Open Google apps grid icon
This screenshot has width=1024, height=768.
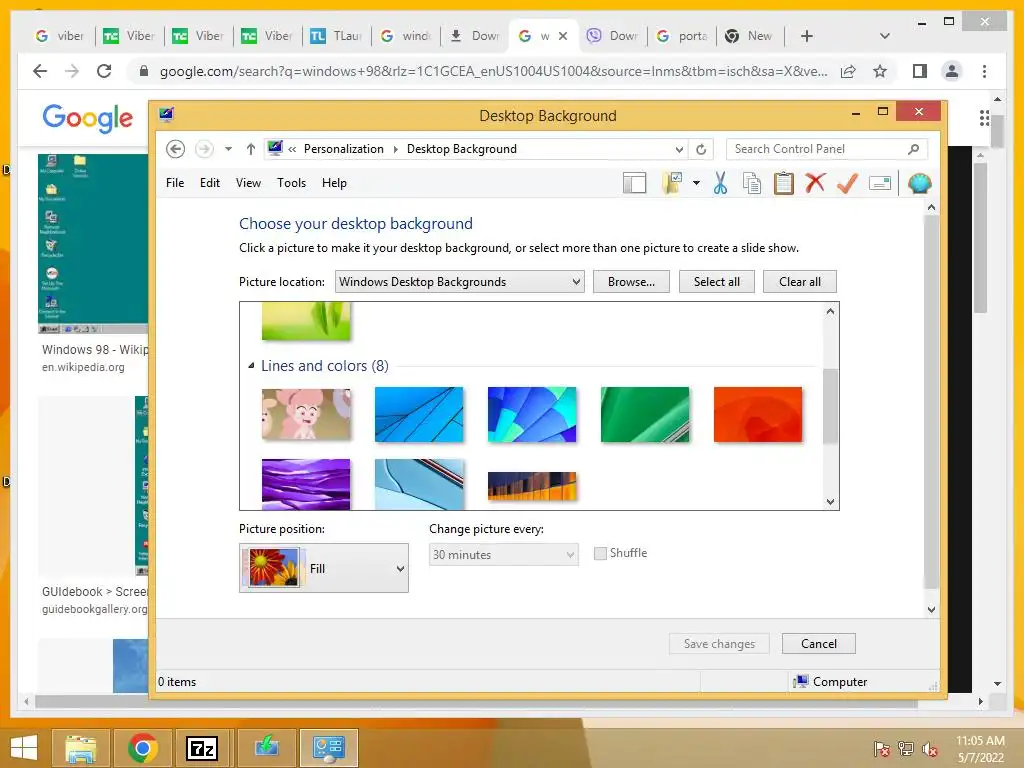[984, 118]
